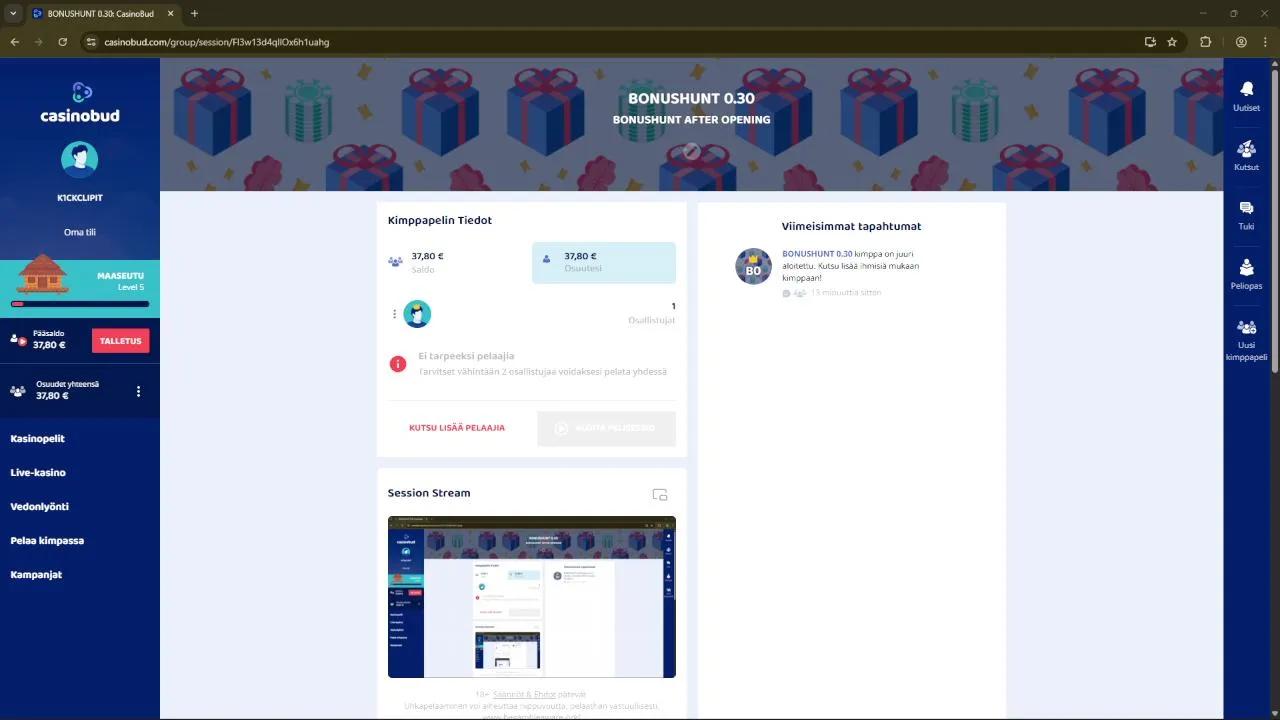Click the browser back arrow
1280x720 pixels.
click(x=14, y=42)
